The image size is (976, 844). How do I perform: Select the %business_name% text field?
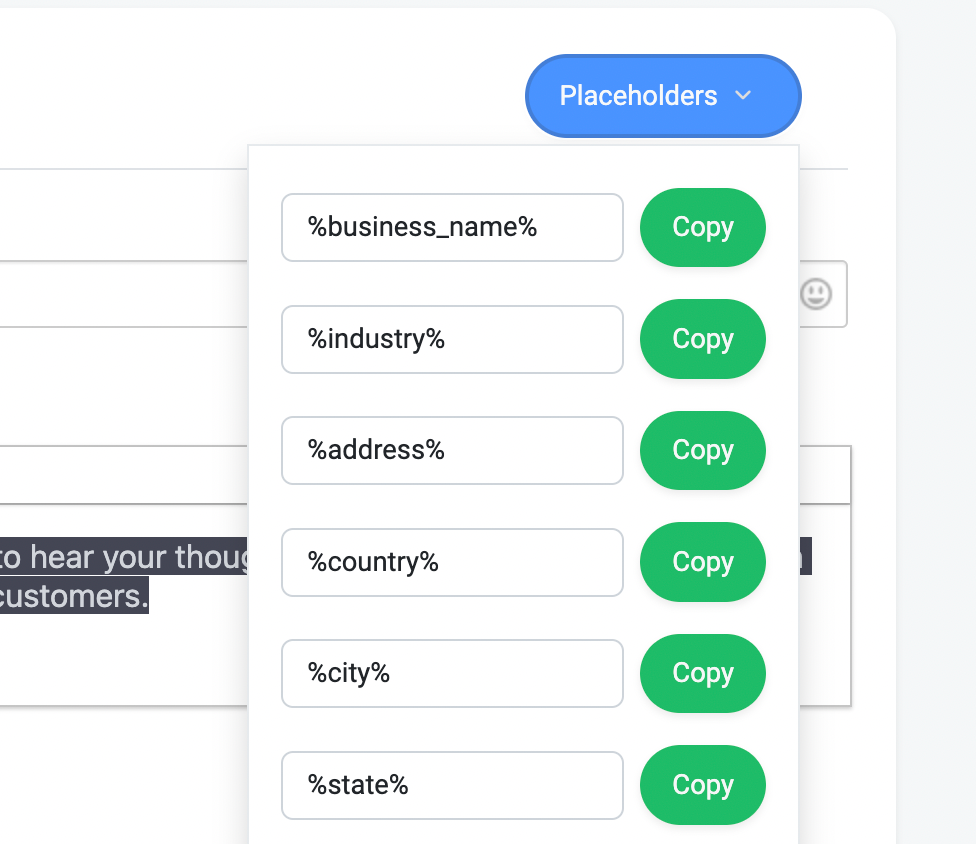(x=452, y=227)
